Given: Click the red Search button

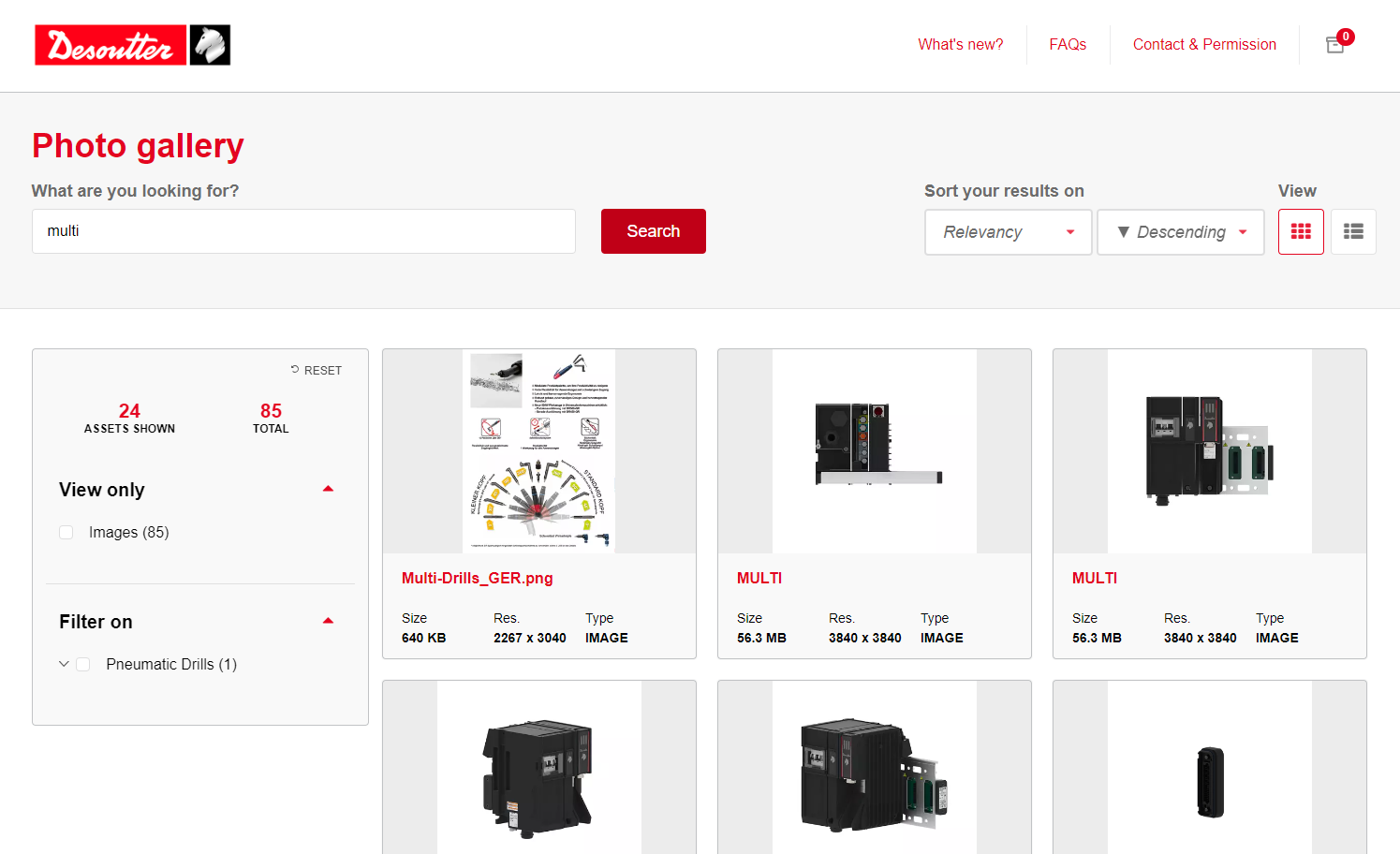Looking at the screenshot, I should pyautogui.click(x=653, y=231).
